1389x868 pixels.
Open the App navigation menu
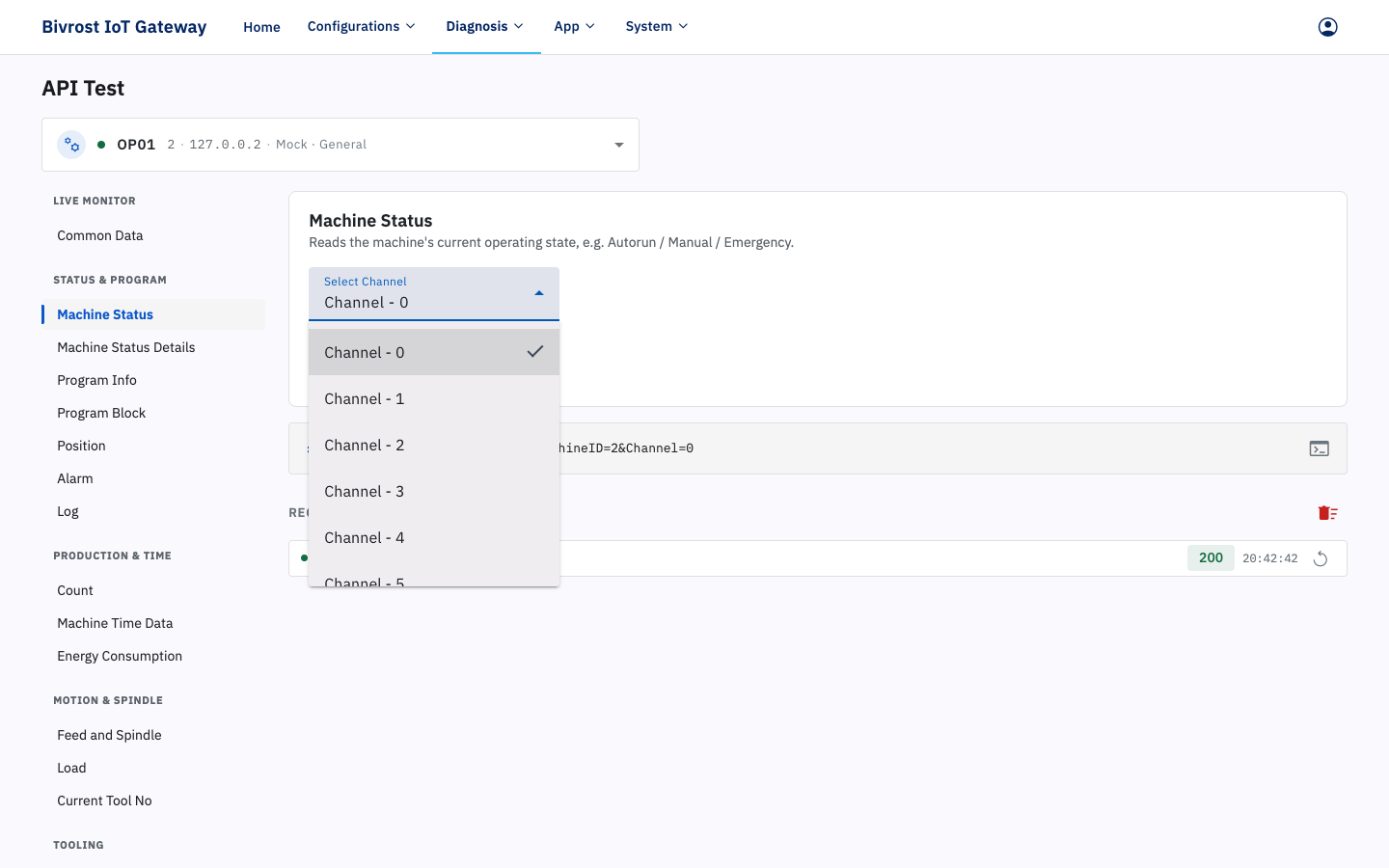574,27
